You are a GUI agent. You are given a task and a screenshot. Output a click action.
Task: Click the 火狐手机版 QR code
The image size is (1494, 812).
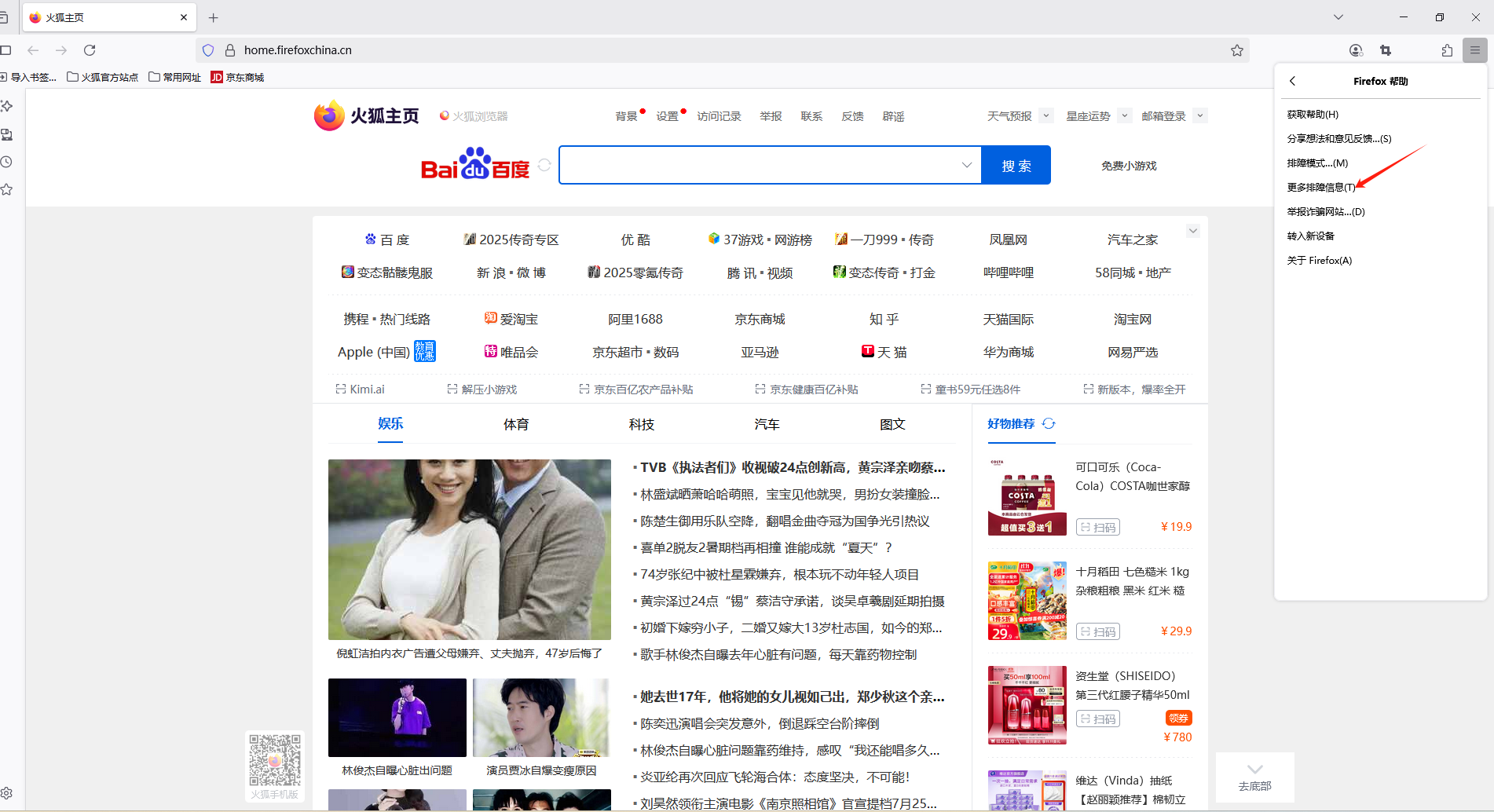(x=275, y=760)
